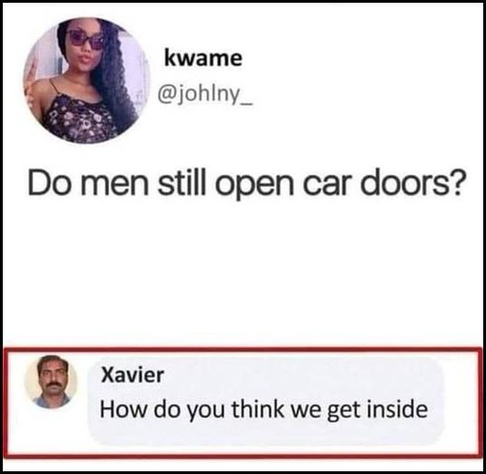
Task: Open the handle @johlny_
Action: coord(205,95)
